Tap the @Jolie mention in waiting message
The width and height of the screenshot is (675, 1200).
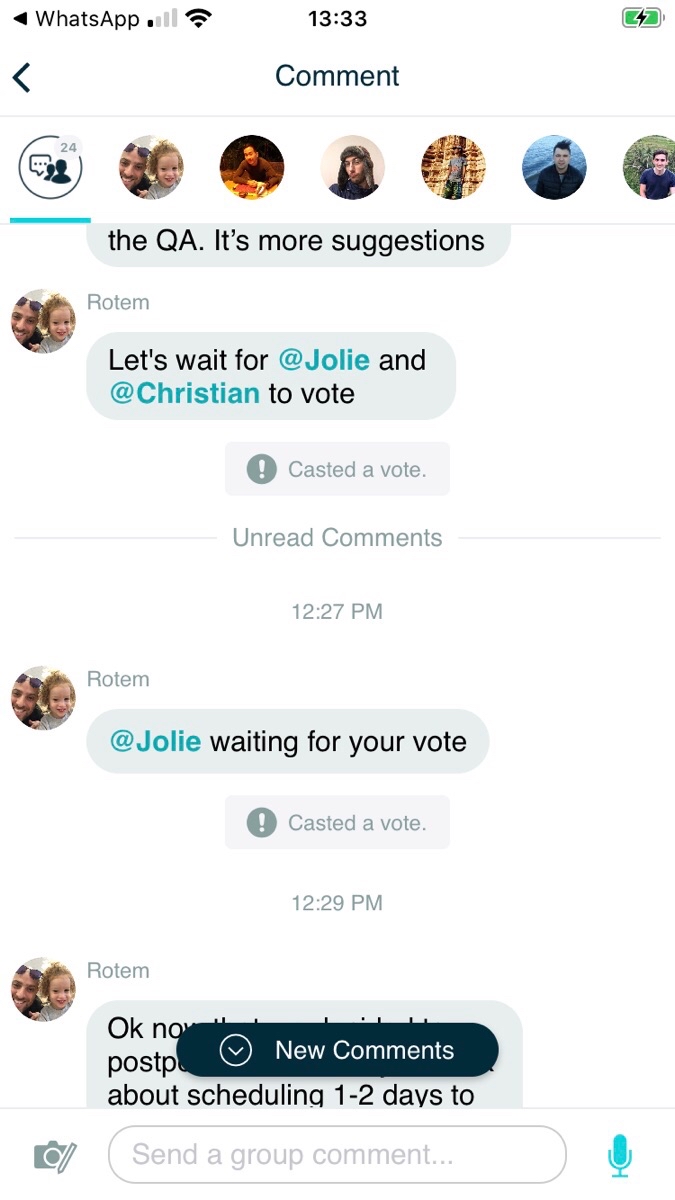[155, 742]
